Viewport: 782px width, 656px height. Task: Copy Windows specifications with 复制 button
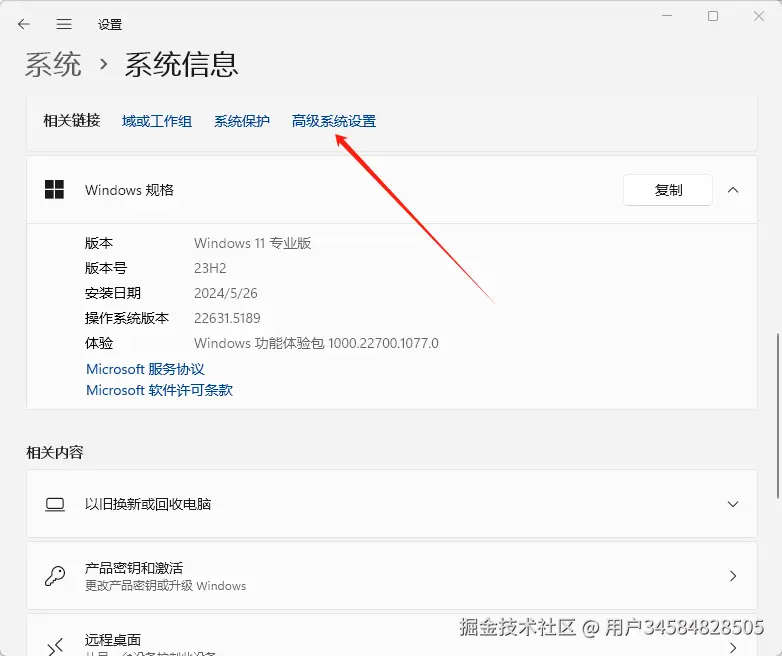coord(668,190)
